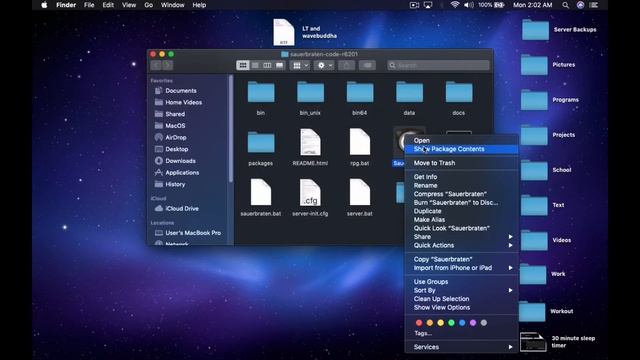Select the sauerbraten.bat file
The image size is (640, 360).
(261, 198)
